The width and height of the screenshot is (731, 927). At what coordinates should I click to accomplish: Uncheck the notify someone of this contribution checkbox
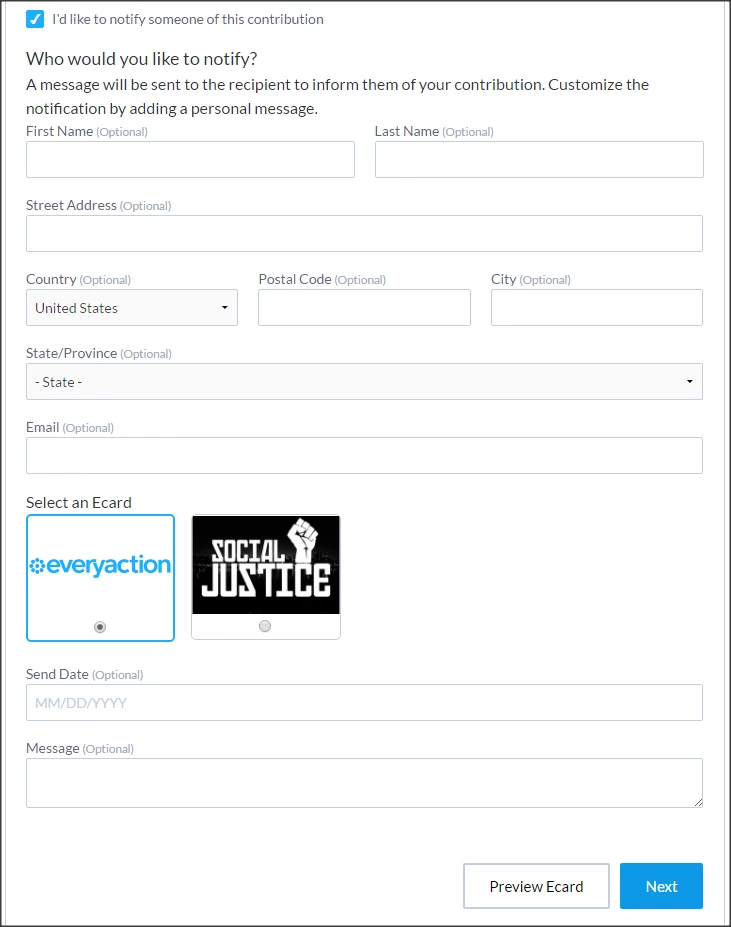(x=35, y=19)
